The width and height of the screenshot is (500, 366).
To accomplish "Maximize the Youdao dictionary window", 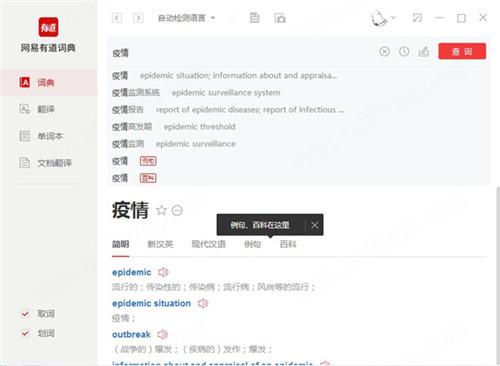I will pyautogui.click(x=461, y=18).
